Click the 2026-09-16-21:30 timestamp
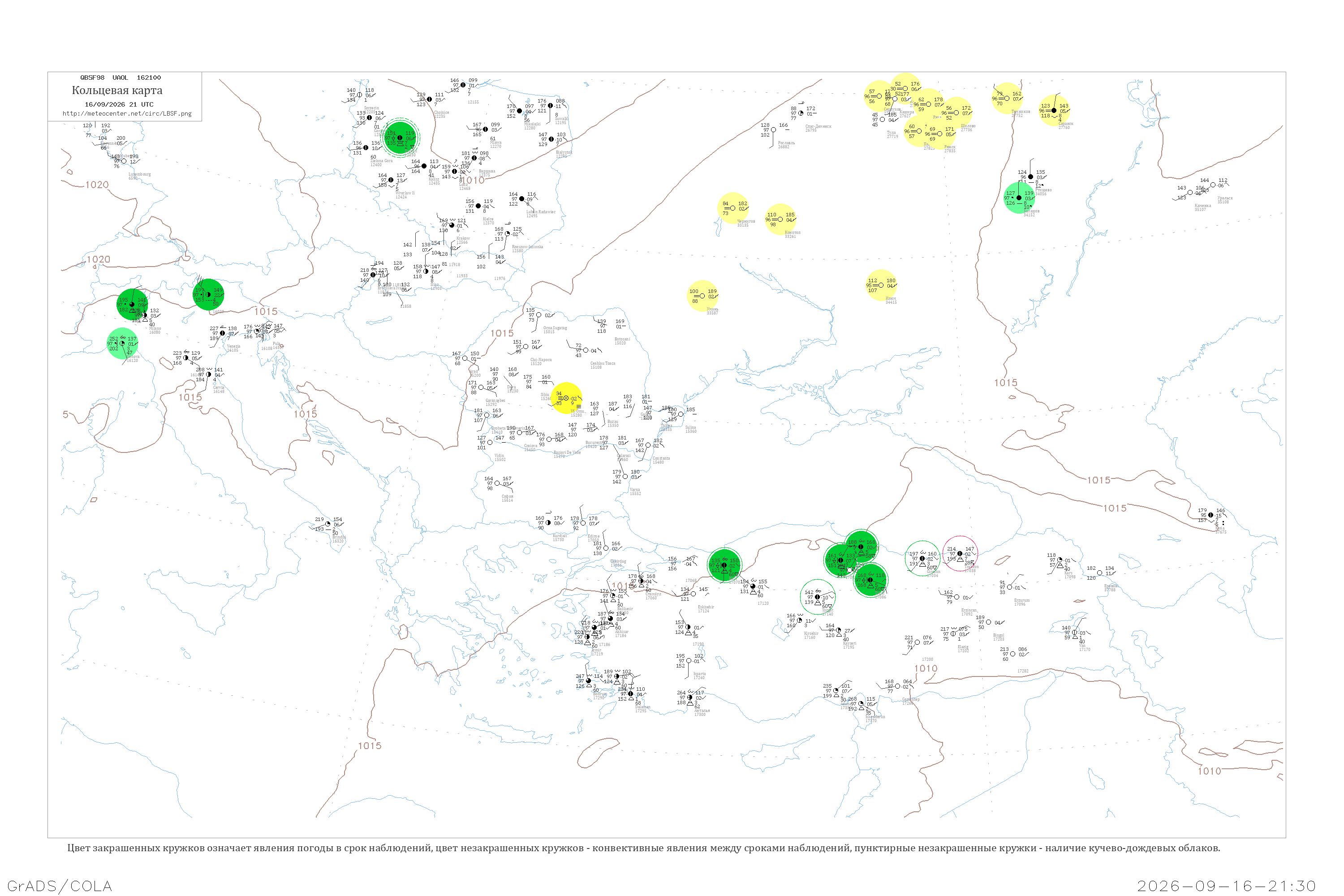1344x896 pixels. click(1227, 886)
